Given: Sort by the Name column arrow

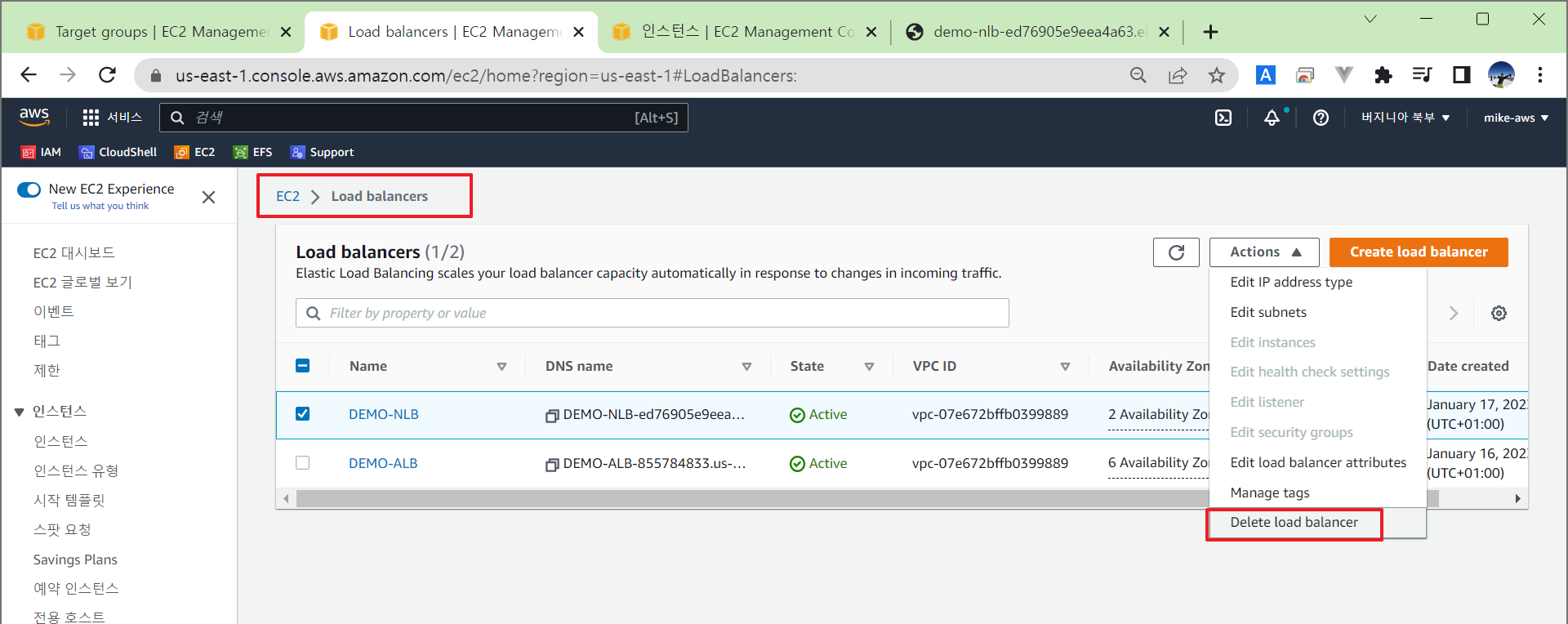Looking at the screenshot, I should click(501, 367).
